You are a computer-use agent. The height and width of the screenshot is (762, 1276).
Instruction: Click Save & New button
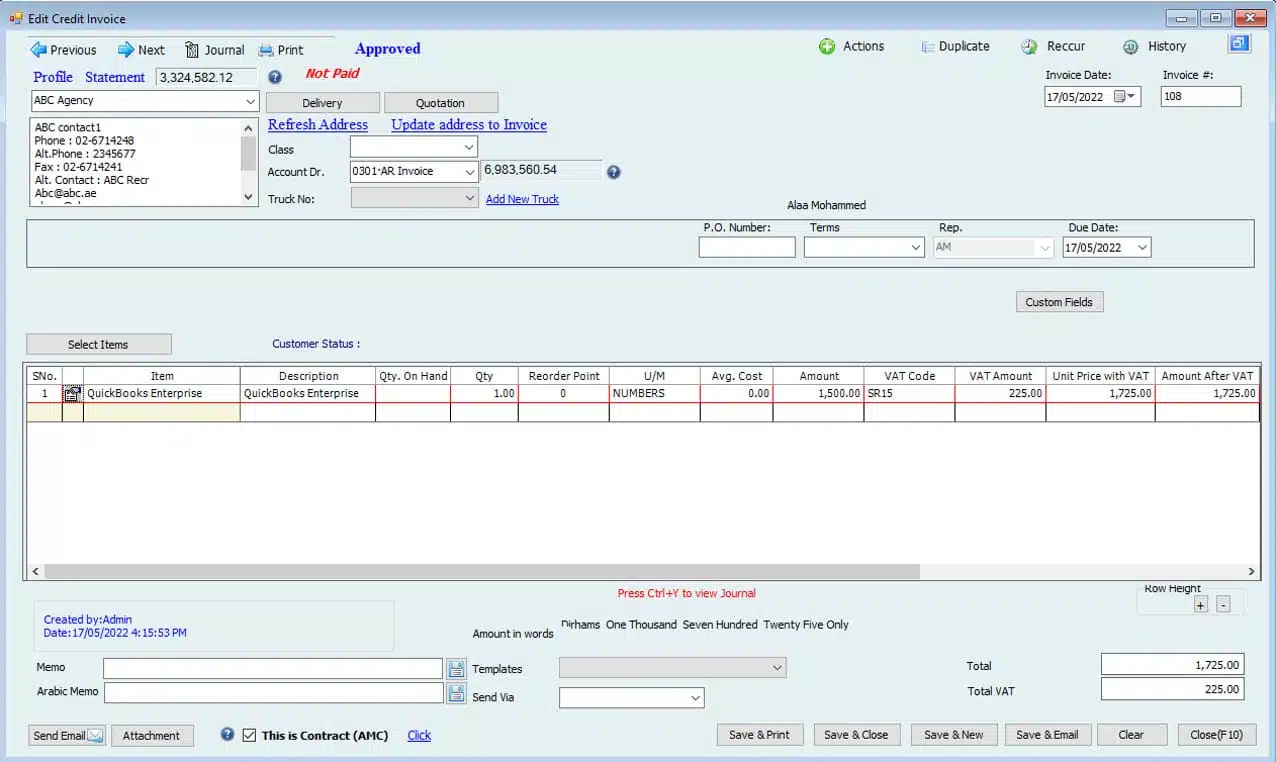[x=953, y=735]
